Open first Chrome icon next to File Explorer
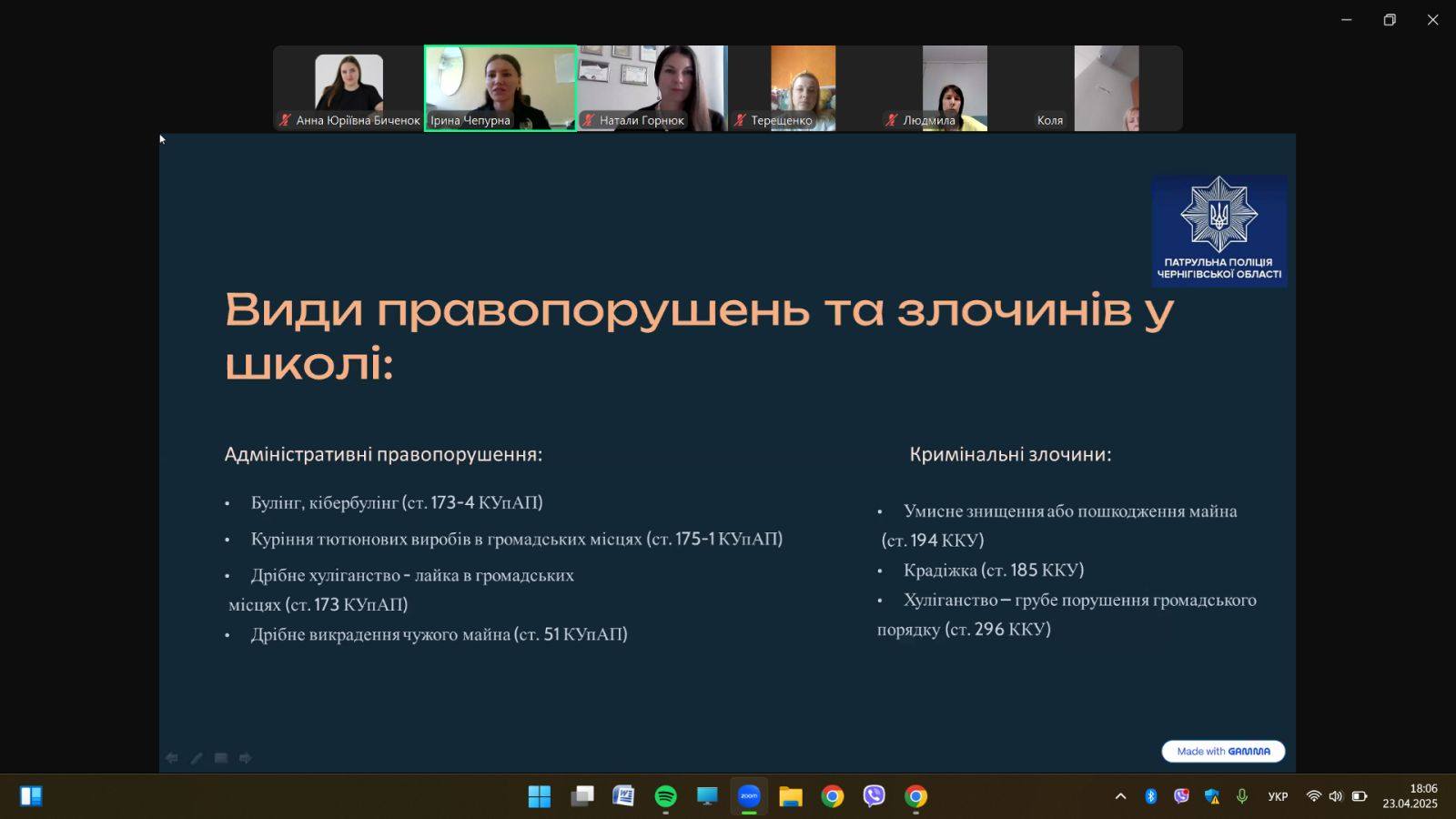Image resolution: width=1456 pixels, height=819 pixels. pos(833,796)
